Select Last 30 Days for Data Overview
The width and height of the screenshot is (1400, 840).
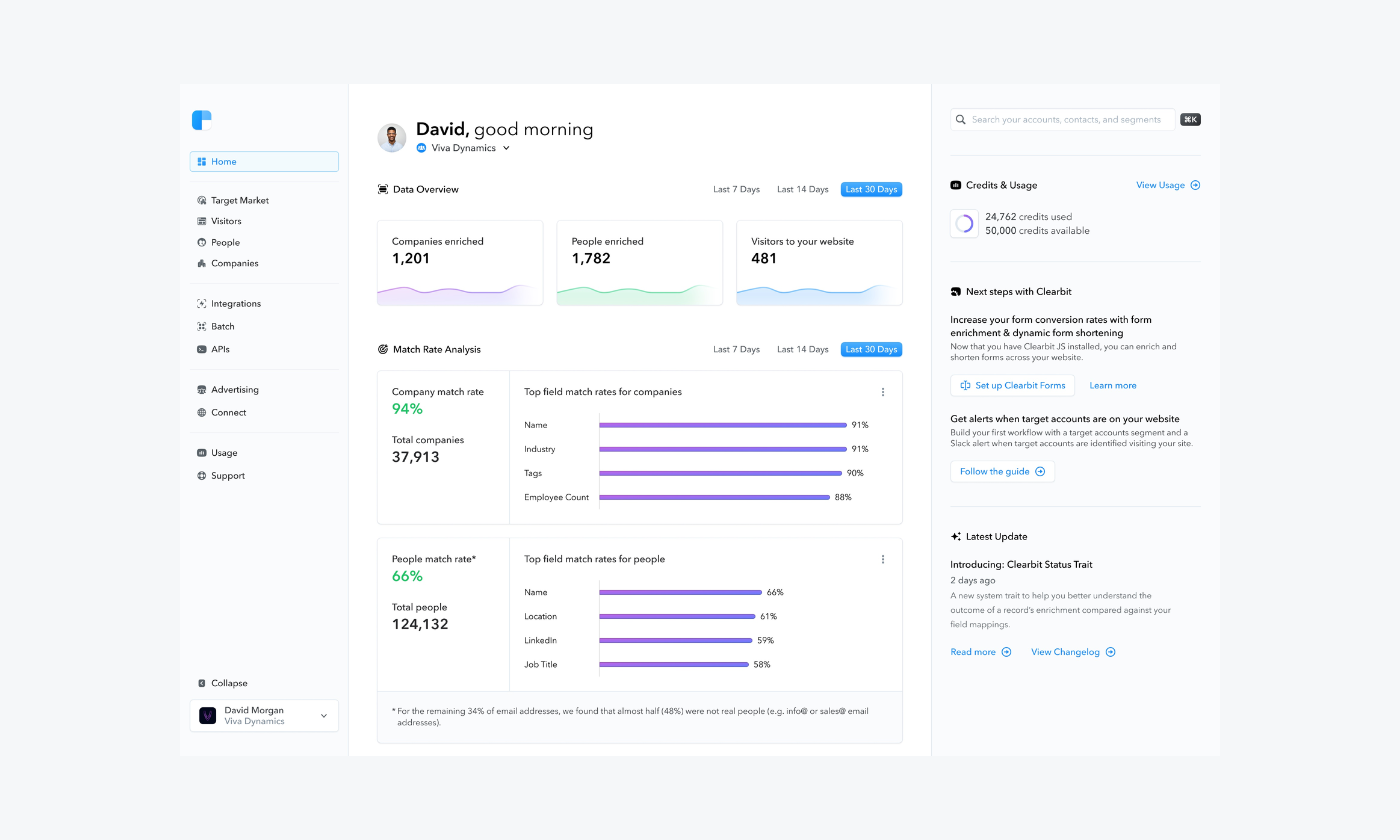(871, 189)
